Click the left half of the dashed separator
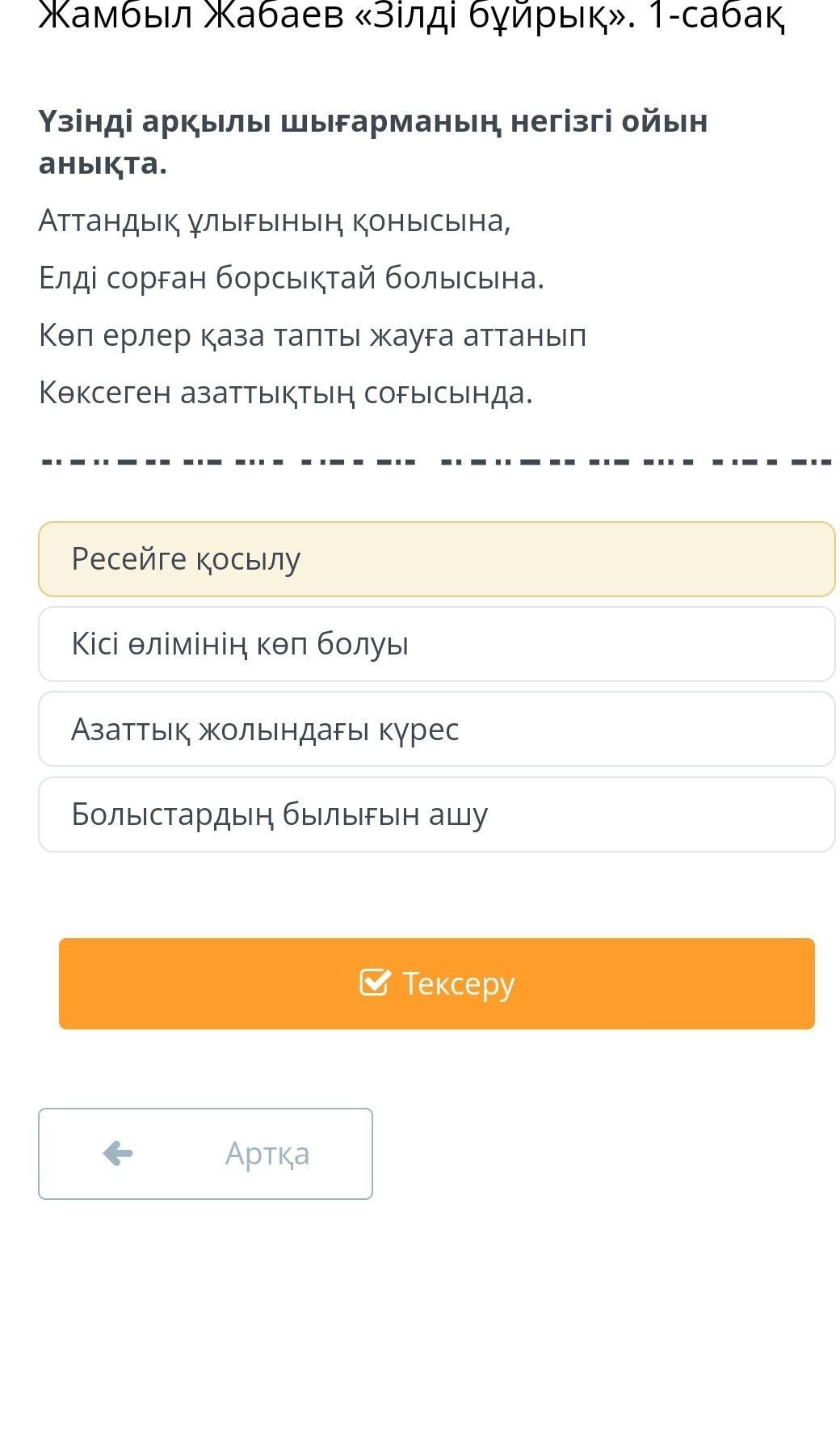The width and height of the screenshot is (840, 1431). pos(229,462)
